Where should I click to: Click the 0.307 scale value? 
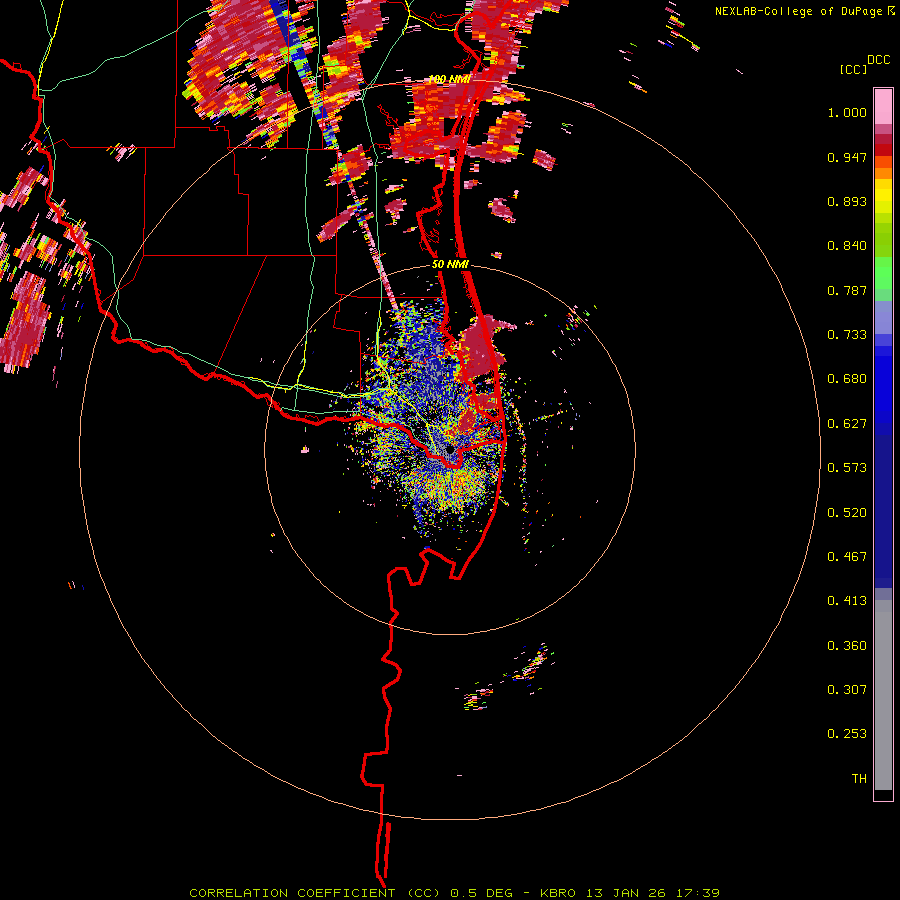(847, 690)
